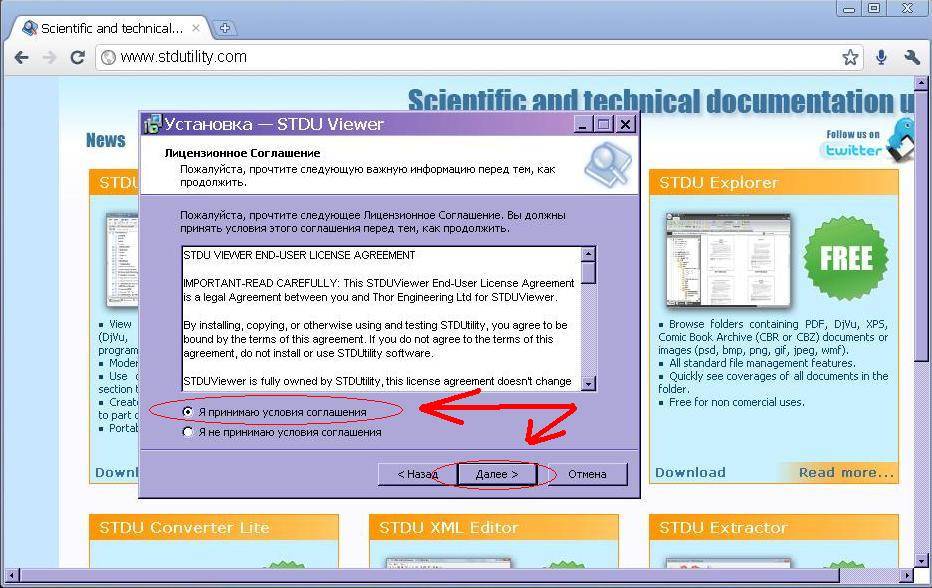Open a new tab with the plus button
The image size is (932, 588).
[x=224, y=27]
